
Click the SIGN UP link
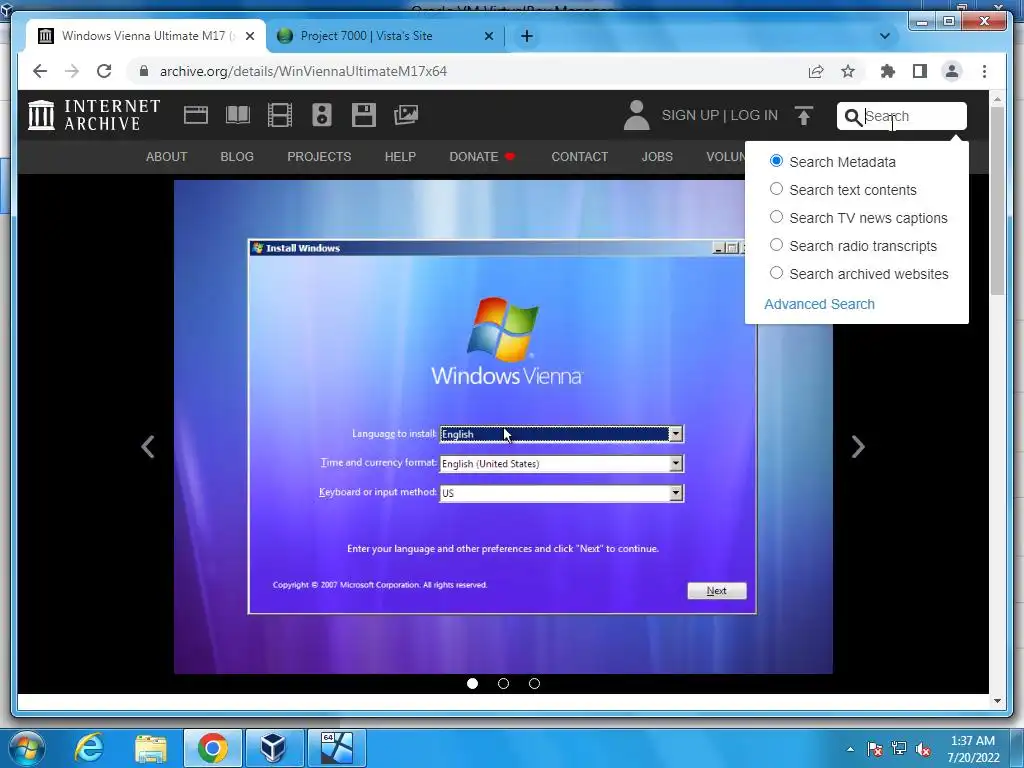point(690,116)
